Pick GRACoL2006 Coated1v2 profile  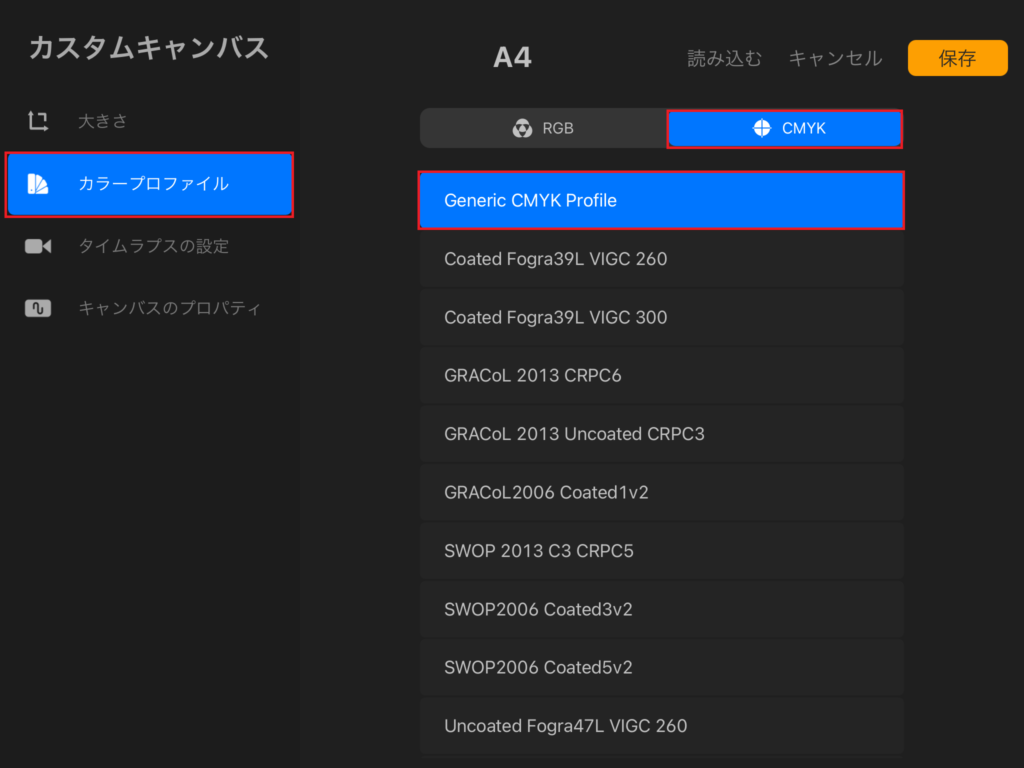[661, 492]
